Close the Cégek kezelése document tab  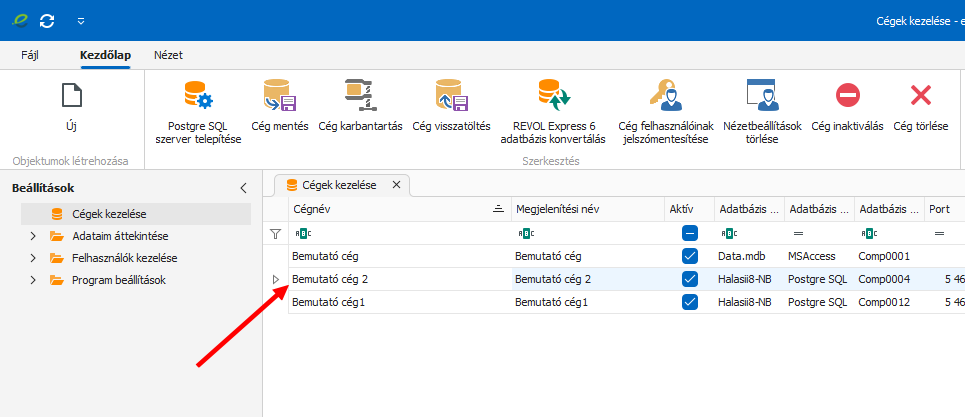pyautogui.click(x=396, y=184)
